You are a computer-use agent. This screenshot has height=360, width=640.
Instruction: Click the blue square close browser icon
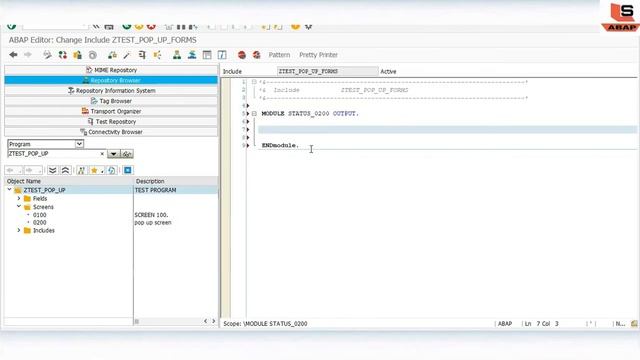point(128,170)
